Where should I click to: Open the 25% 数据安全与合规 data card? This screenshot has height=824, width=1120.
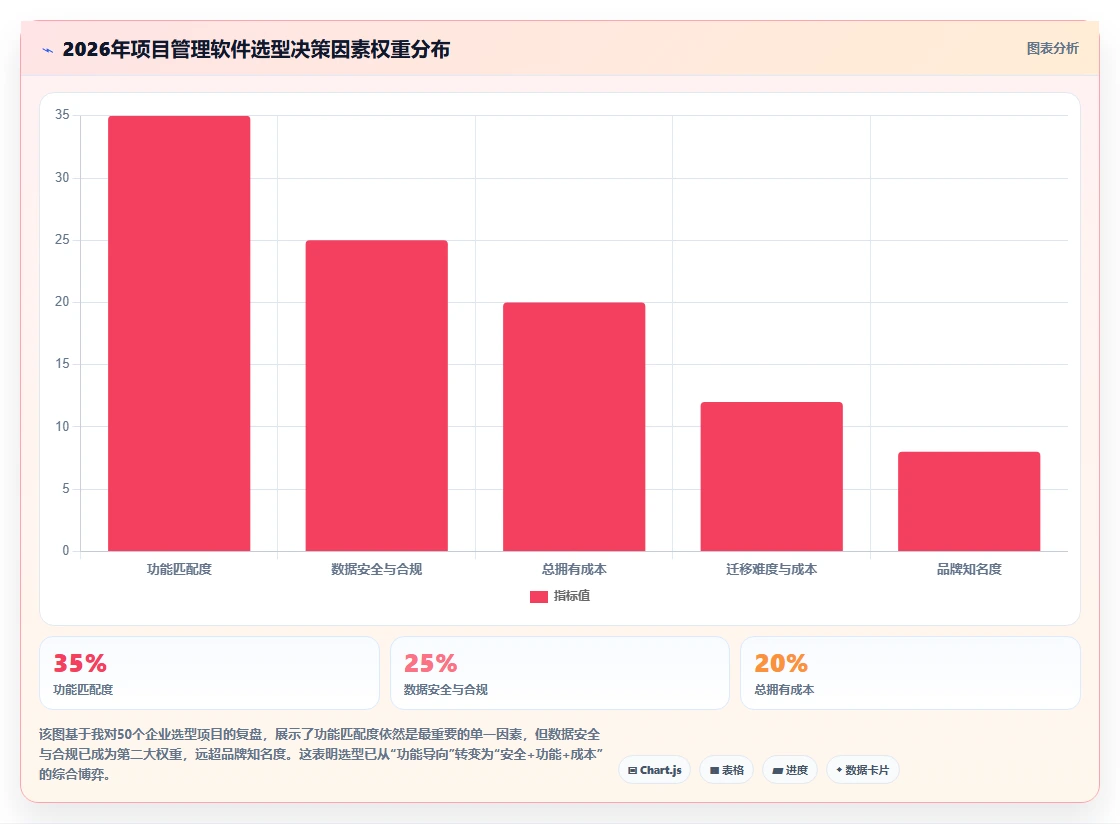tap(560, 673)
